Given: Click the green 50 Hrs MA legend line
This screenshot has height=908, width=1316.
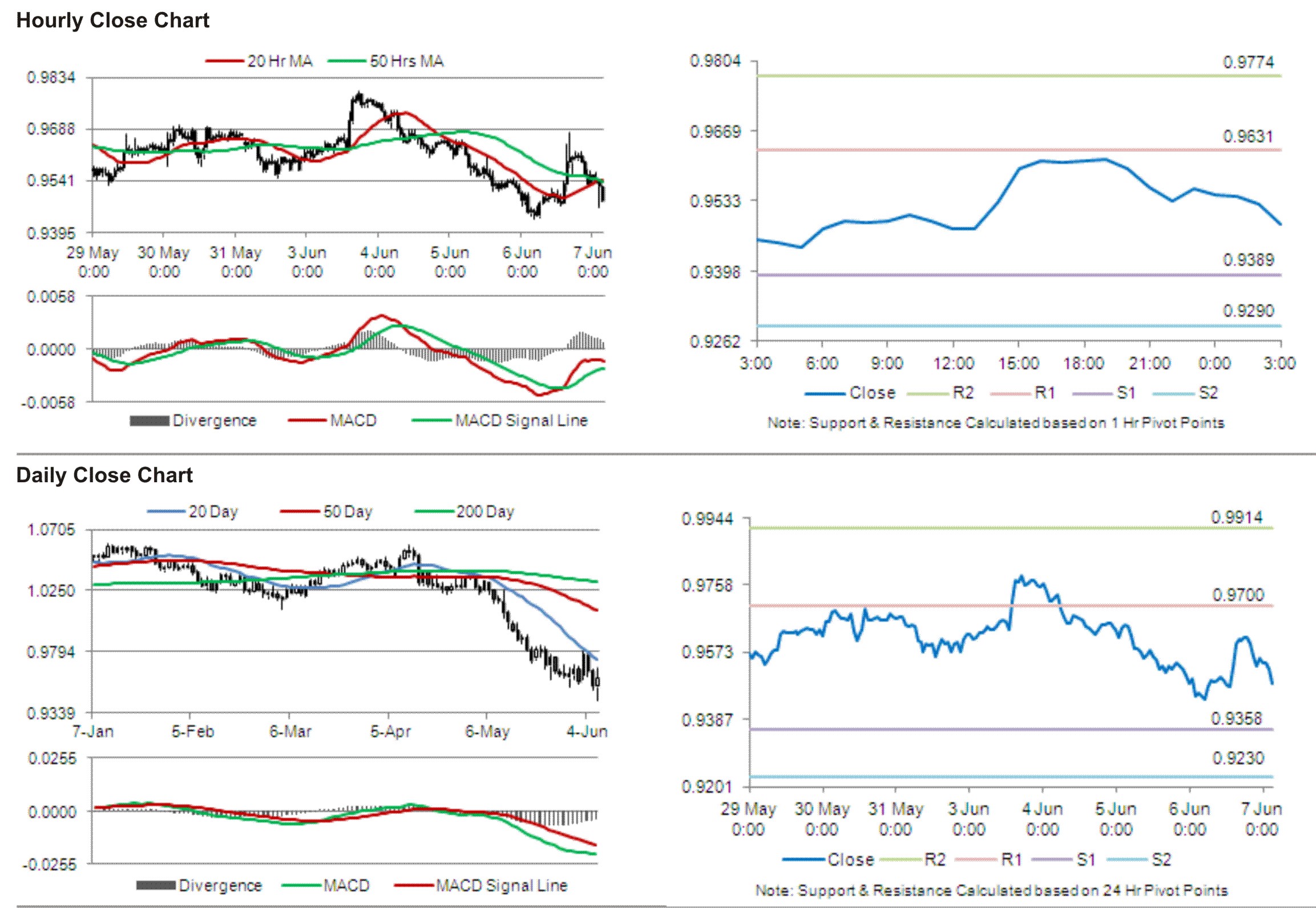Looking at the screenshot, I should pos(346,61).
